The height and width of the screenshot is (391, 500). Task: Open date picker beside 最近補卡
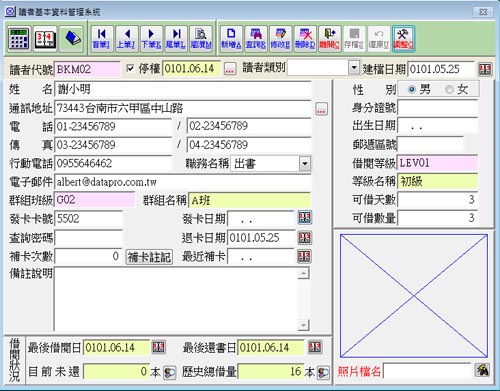304,256
